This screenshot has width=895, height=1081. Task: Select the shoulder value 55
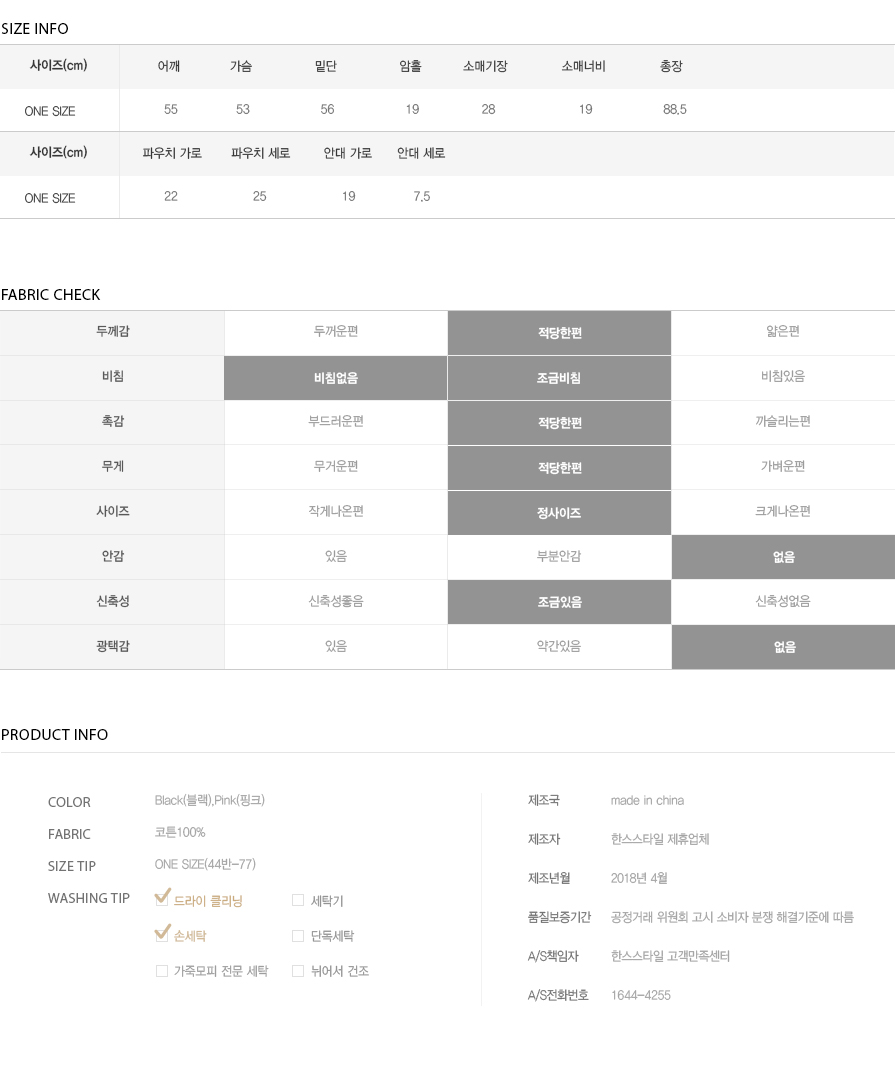point(171,110)
